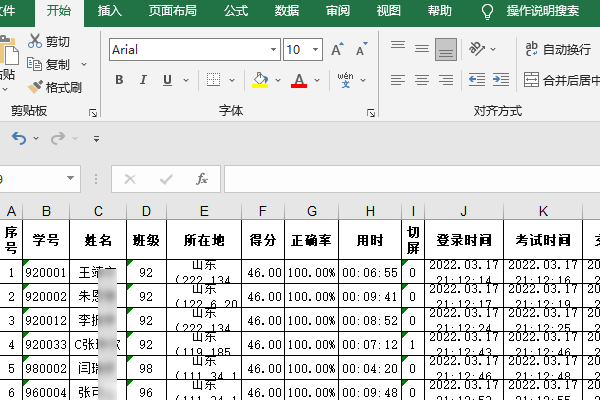This screenshot has height=400, width=600.
Task: Decrease font size with small A
Action: pos(362,49)
